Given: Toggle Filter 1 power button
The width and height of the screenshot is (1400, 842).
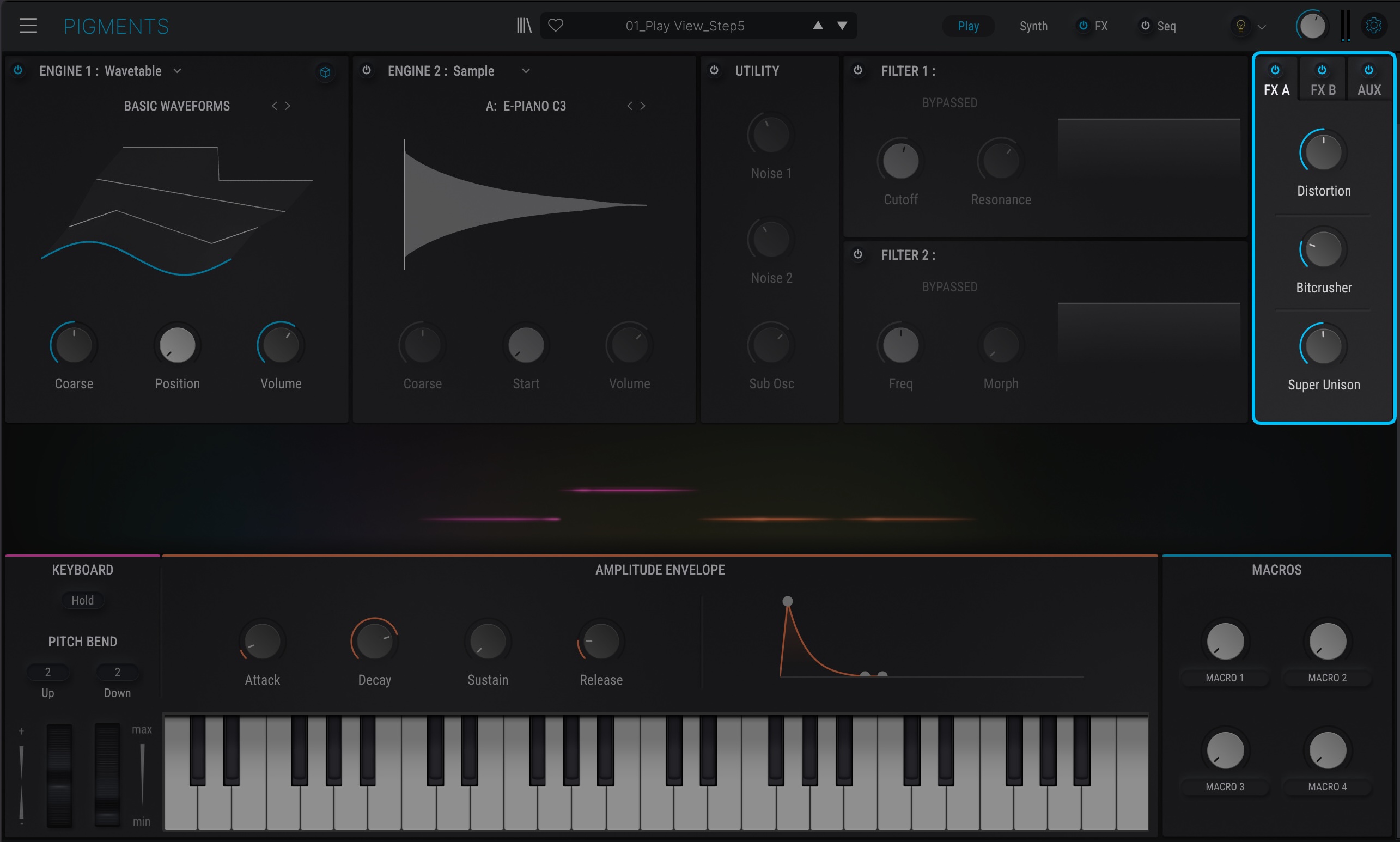Looking at the screenshot, I should tap(858, 70).
